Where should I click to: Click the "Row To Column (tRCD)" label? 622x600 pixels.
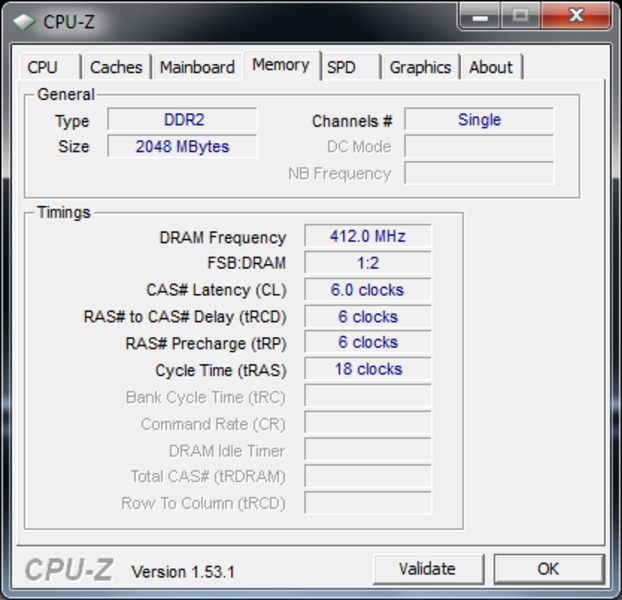tap(203, 504)
